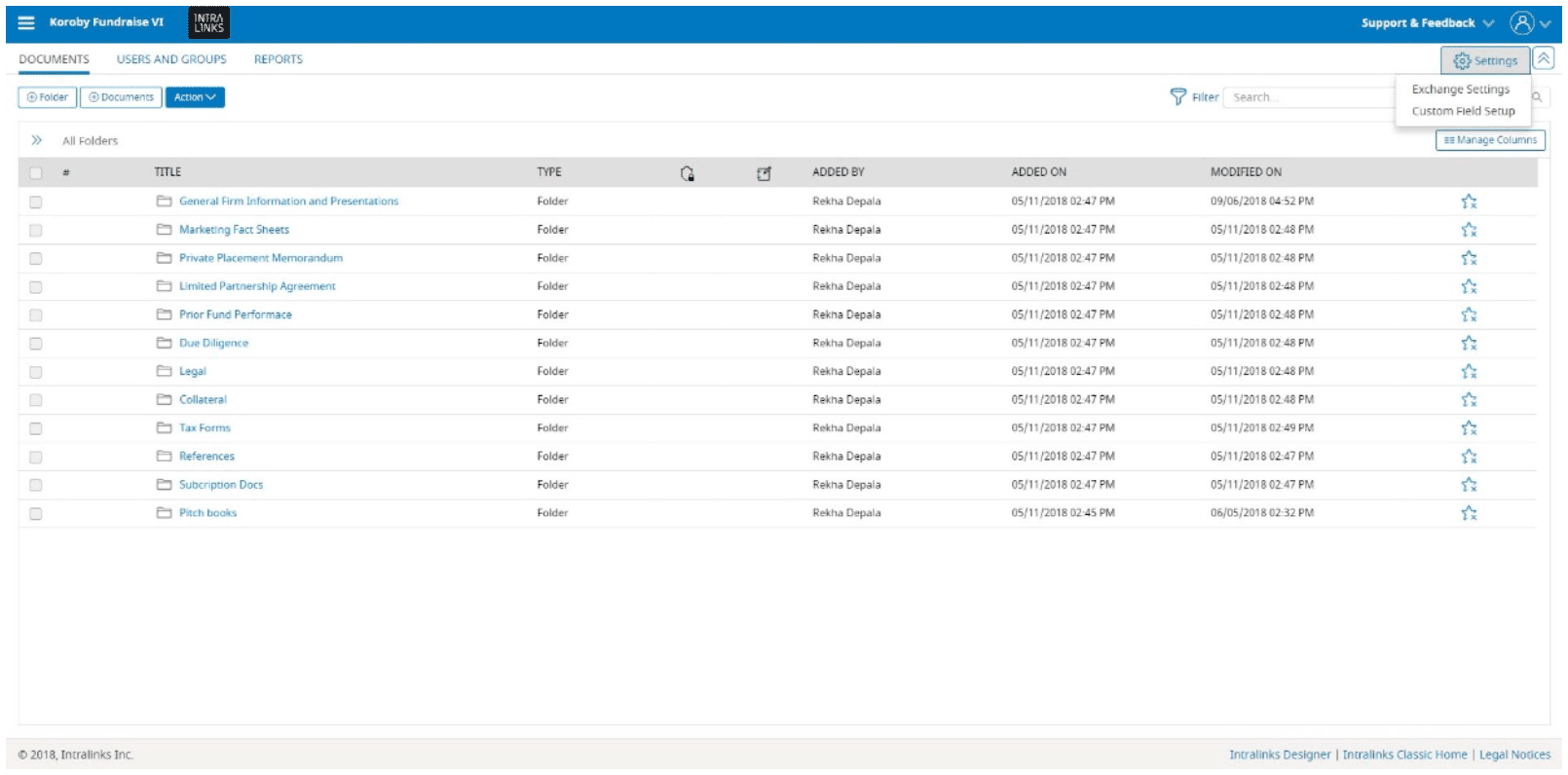Check the Limited Partnership Agreement checkbox
This screenshot has width=1568, height=775.
(x=36, y=287)
